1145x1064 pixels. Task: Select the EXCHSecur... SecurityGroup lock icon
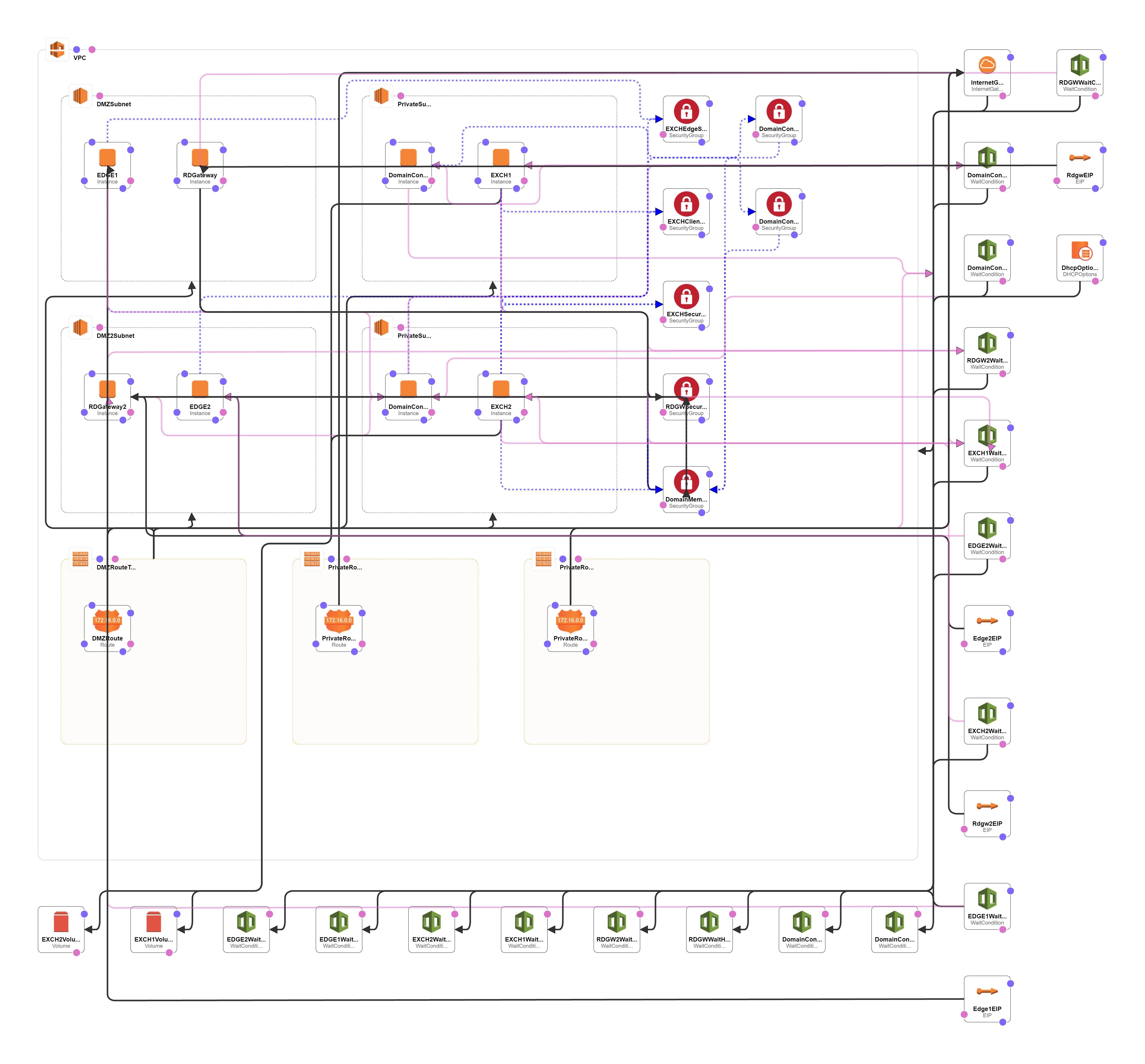tap(686, 296)
